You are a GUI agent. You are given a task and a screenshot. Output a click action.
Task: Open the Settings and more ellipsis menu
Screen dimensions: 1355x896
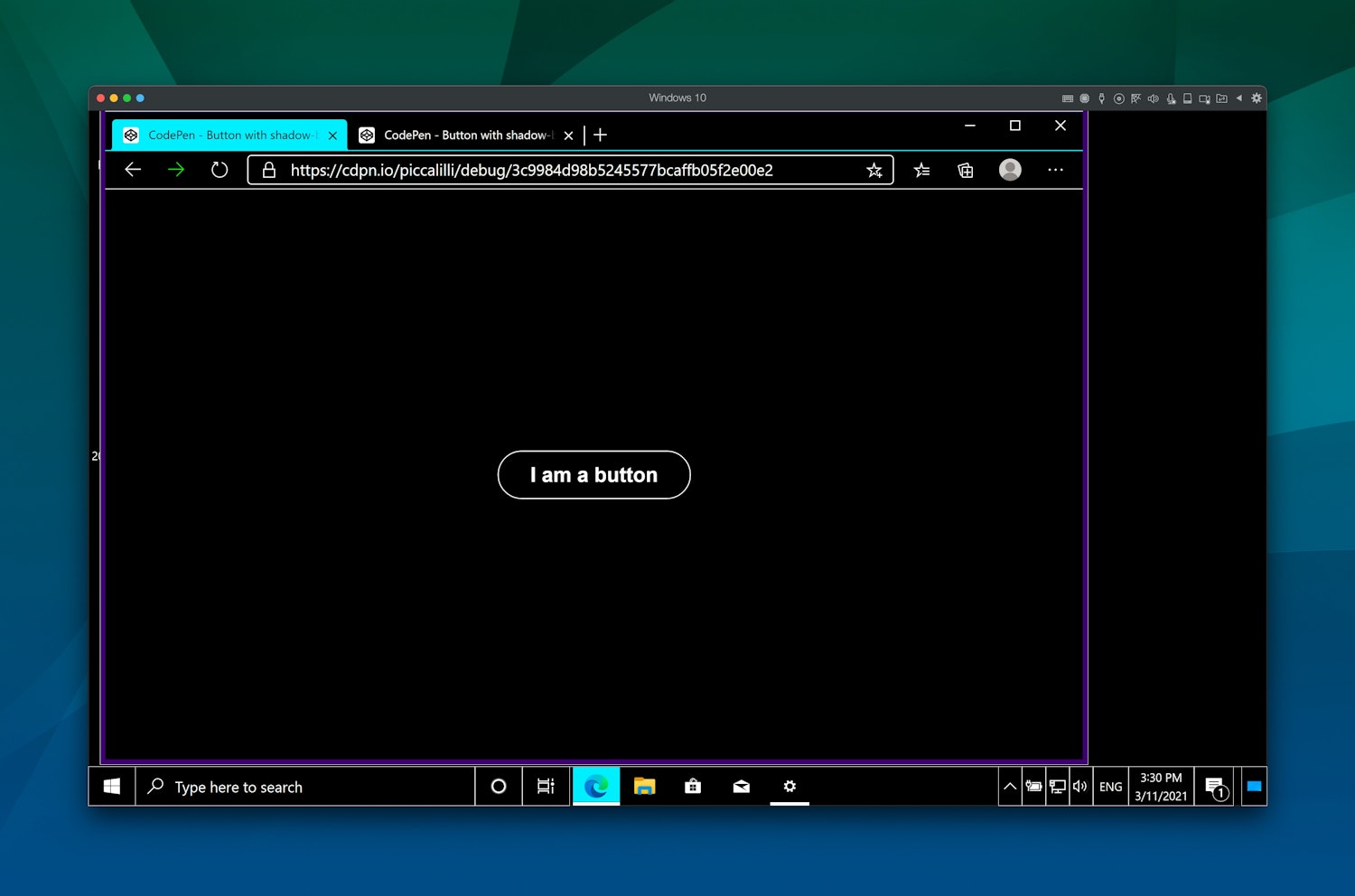[1055, 170]
